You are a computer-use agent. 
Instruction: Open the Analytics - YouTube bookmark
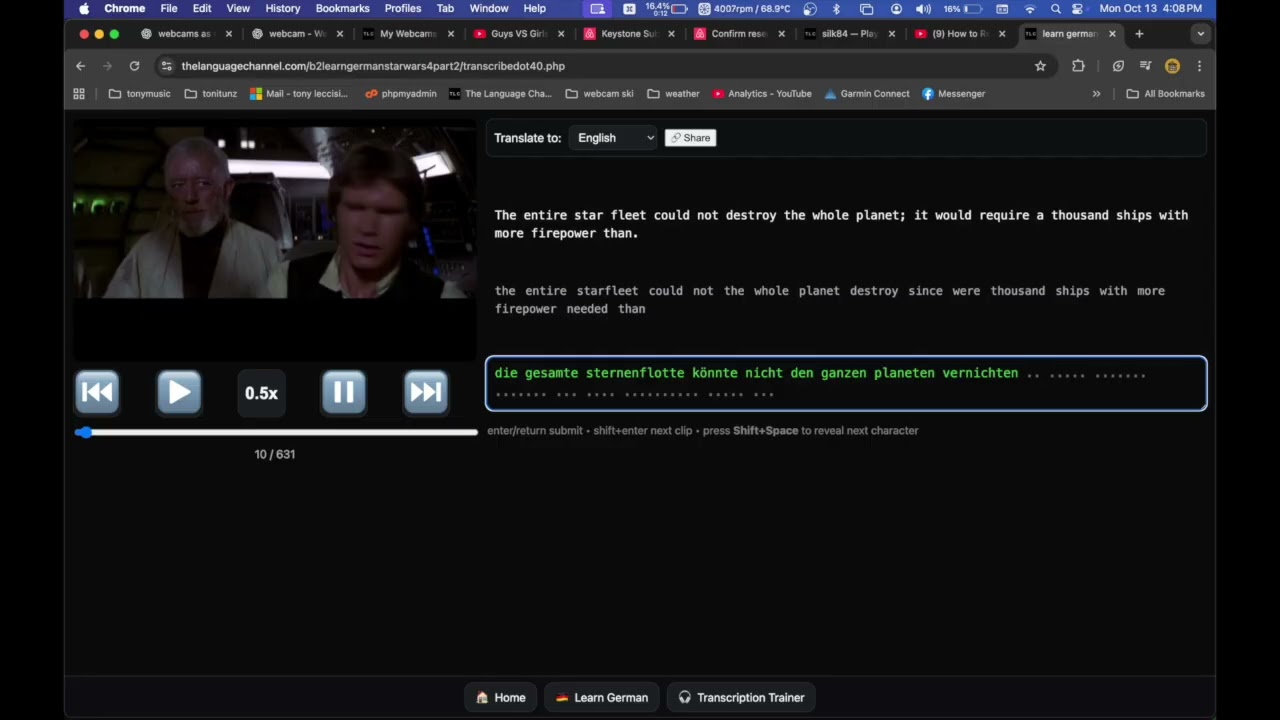761,94
